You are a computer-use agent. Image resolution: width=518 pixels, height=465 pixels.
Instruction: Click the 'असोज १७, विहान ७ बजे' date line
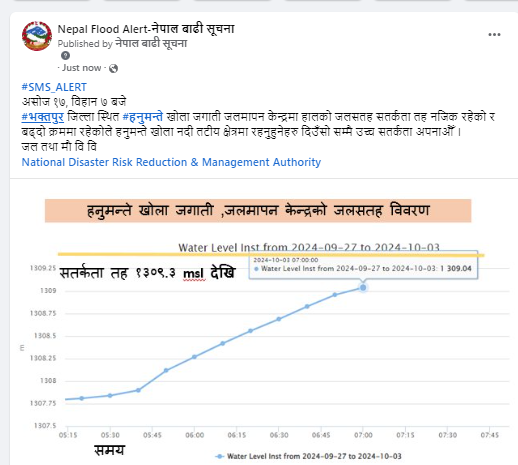pos(74,102)
